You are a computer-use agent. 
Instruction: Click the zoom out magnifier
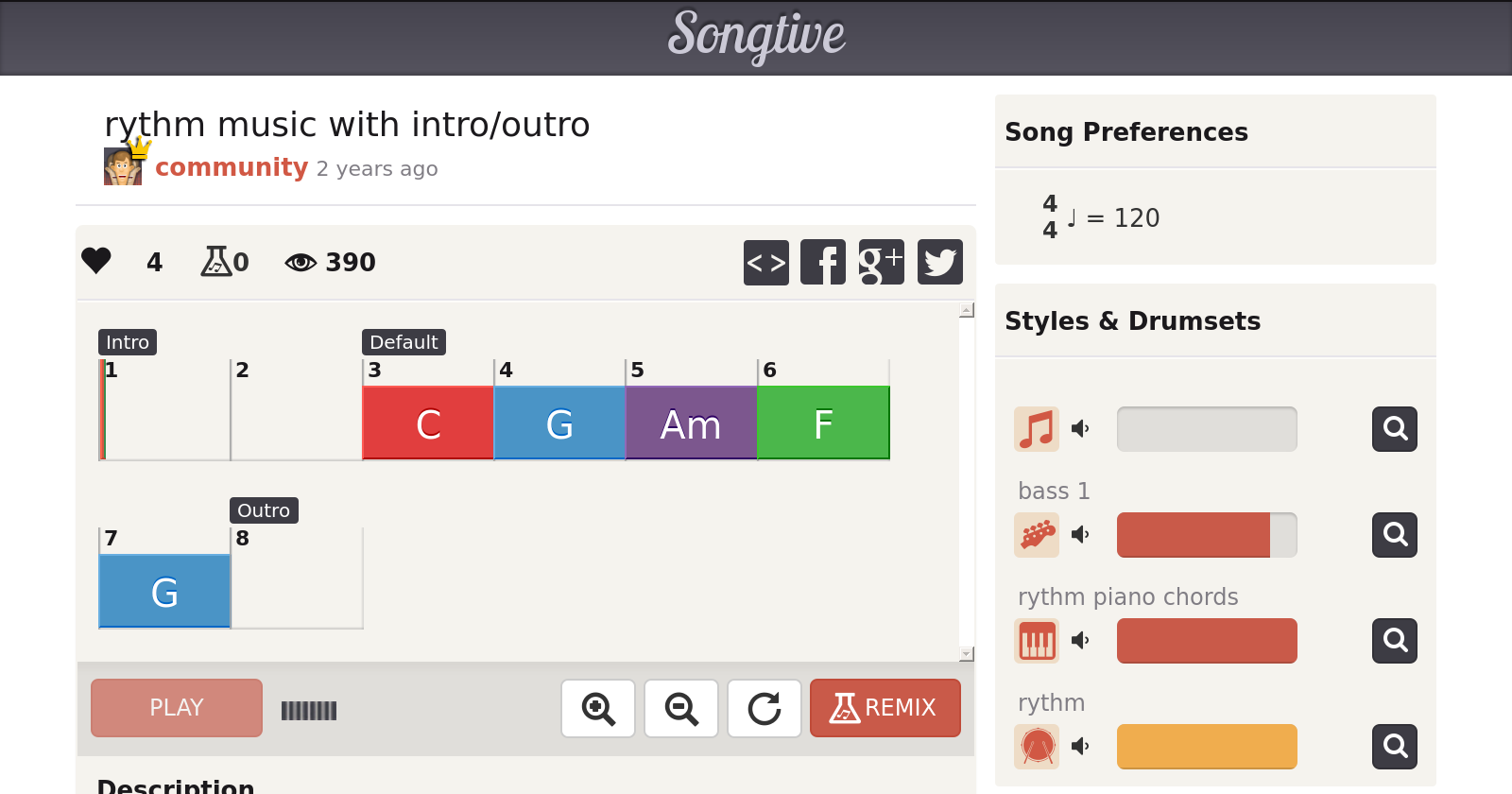[680, 708]
